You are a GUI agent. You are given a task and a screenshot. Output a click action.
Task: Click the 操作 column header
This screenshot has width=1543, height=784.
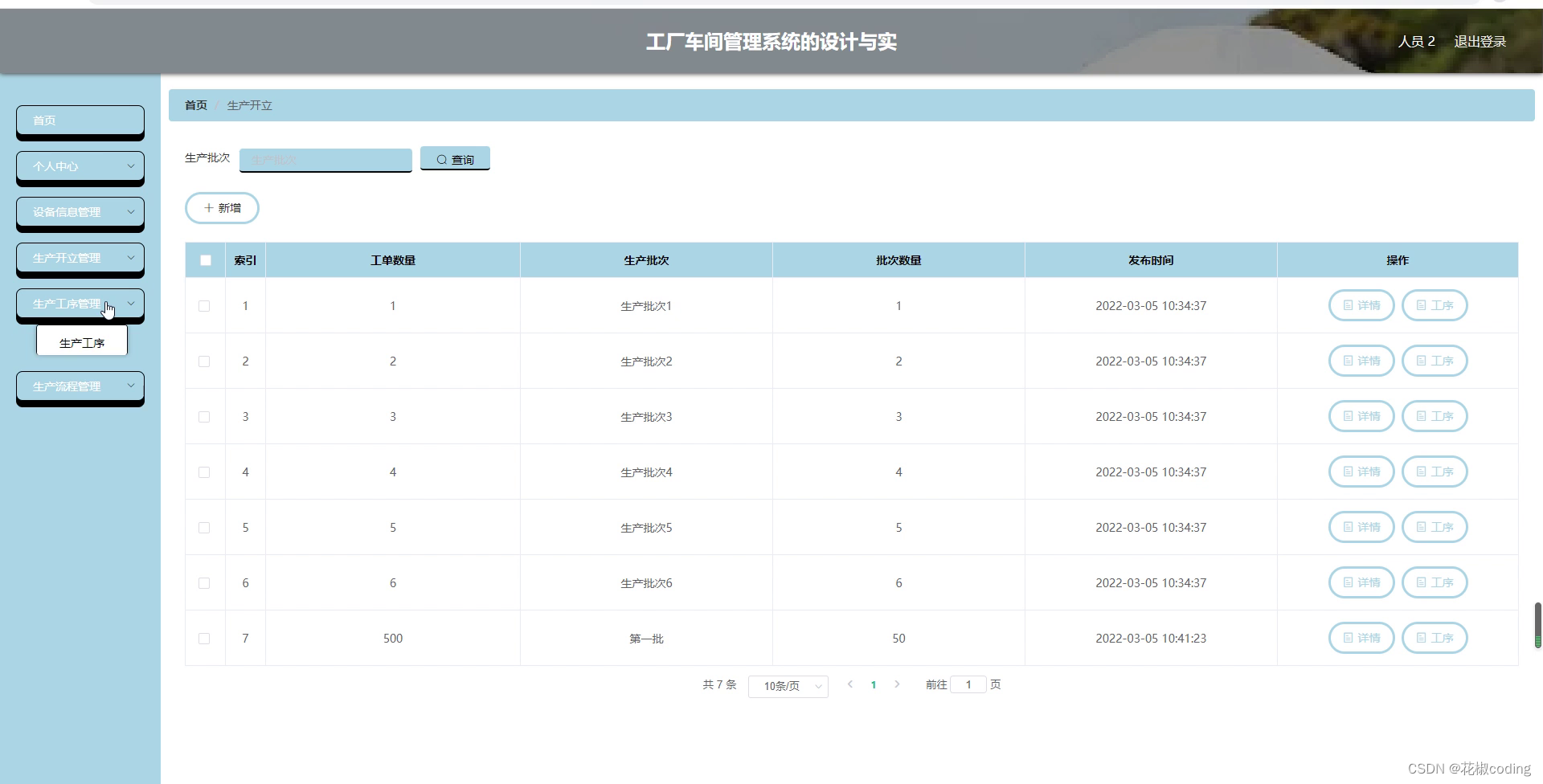pos(1398,260)
